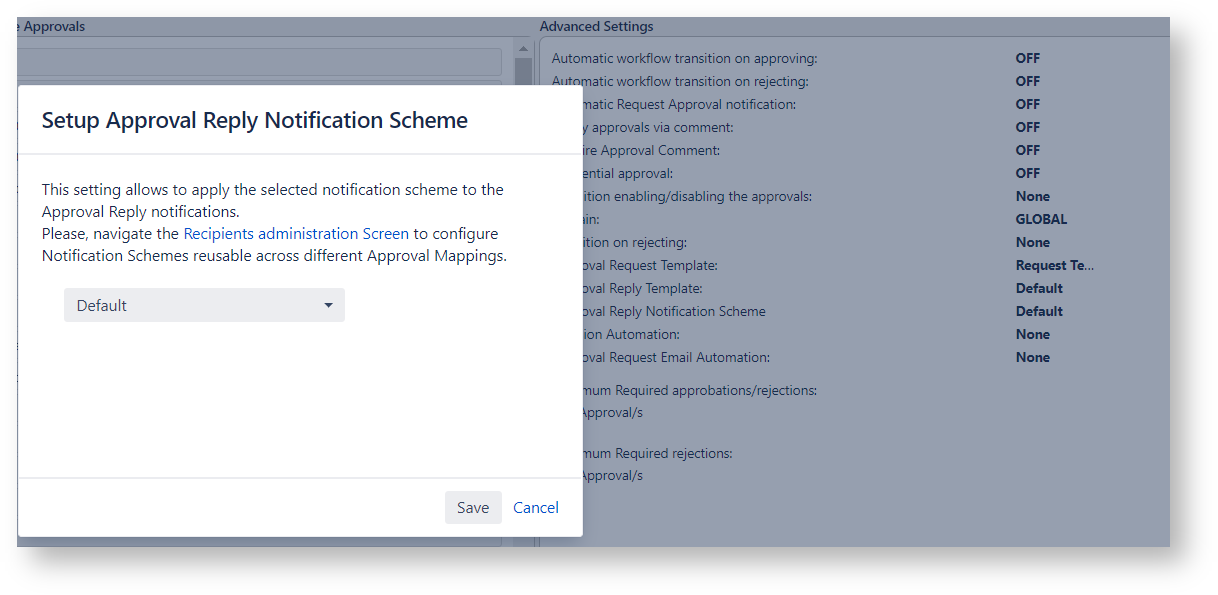This screenshot has width=1218, height=595.
Task: Click None value for enabling/disabling the approvals
Action: click(x=1033, y=197)
